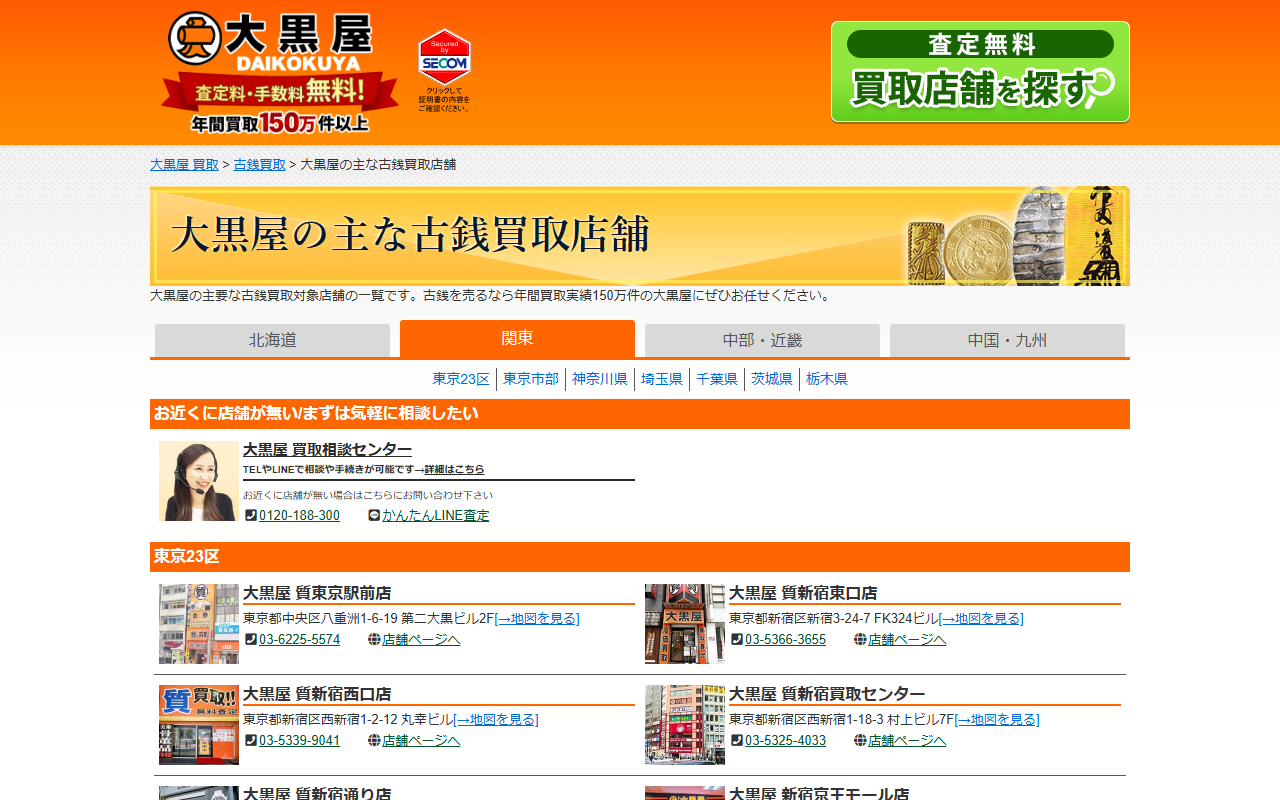Viewport: 1280px width, 800px height.
Task: Click the 大黒屋の主な古銭買取店舗 banner image
Action: (640, 236)
